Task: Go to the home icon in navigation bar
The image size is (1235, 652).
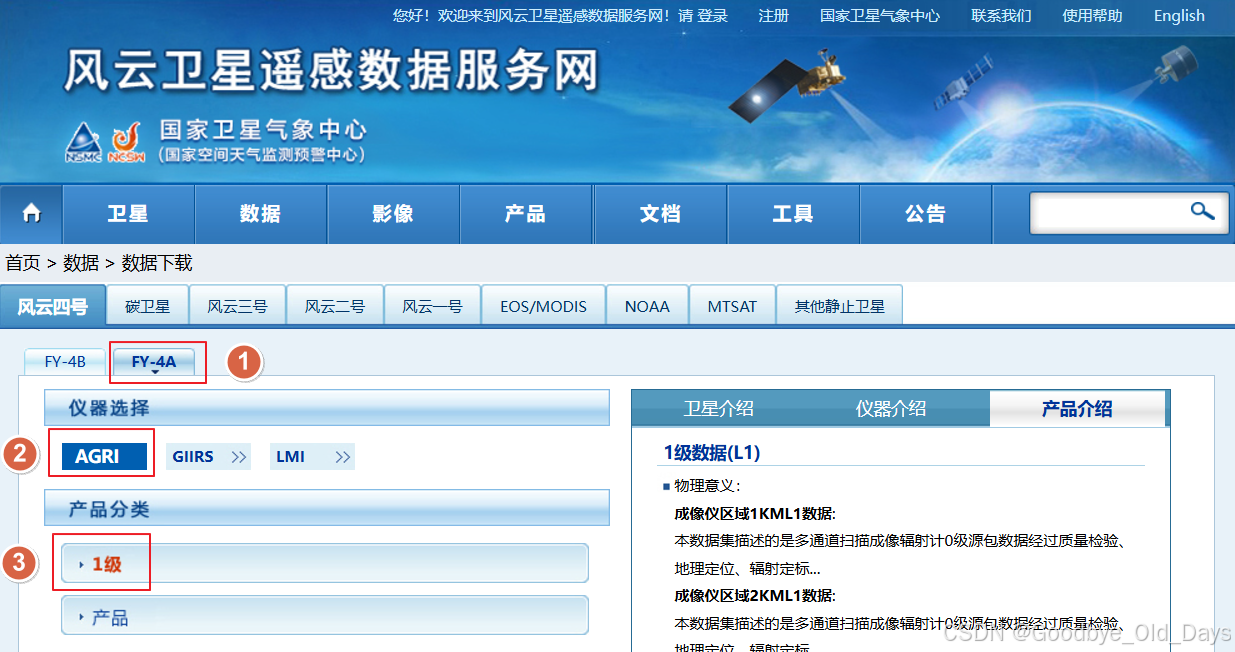Action: click(x=31, y=214)
